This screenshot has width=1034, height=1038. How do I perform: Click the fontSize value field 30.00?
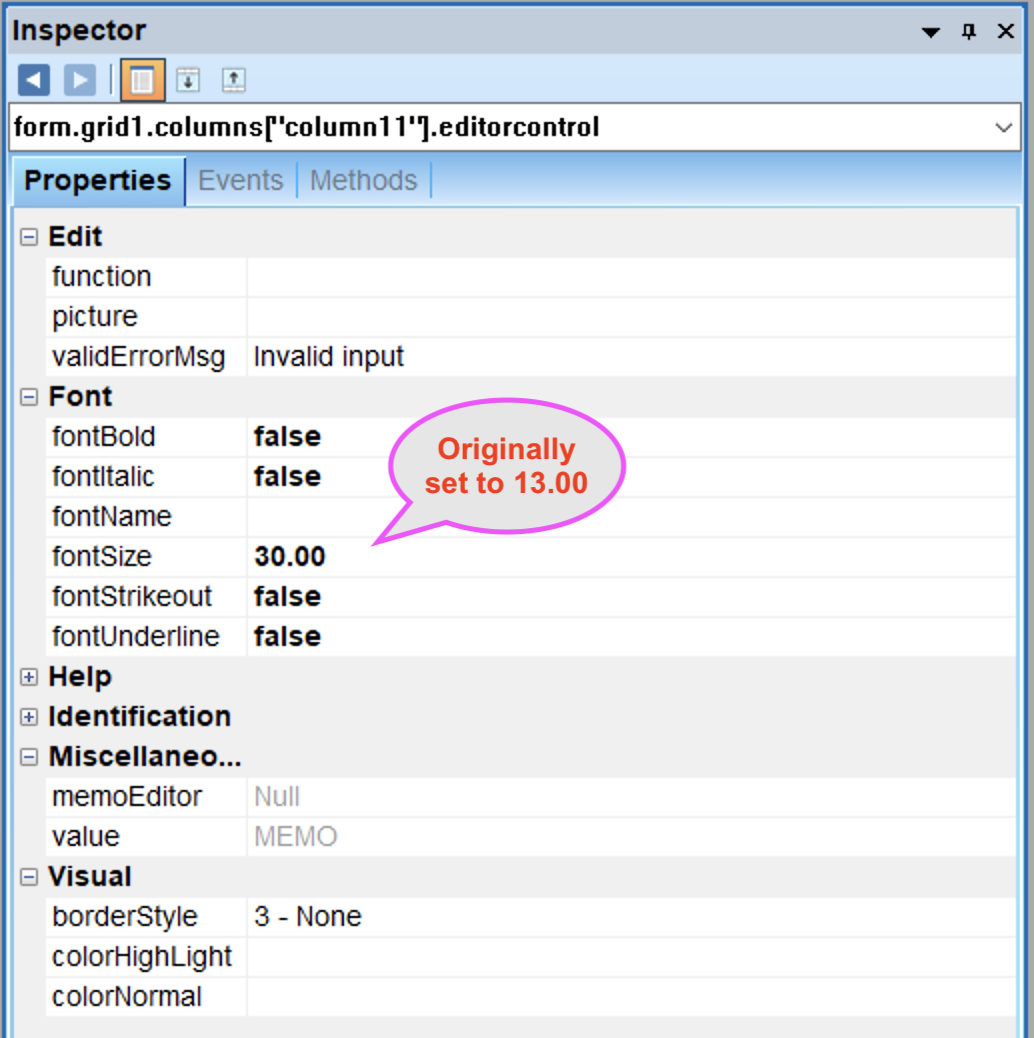point(290,557)
